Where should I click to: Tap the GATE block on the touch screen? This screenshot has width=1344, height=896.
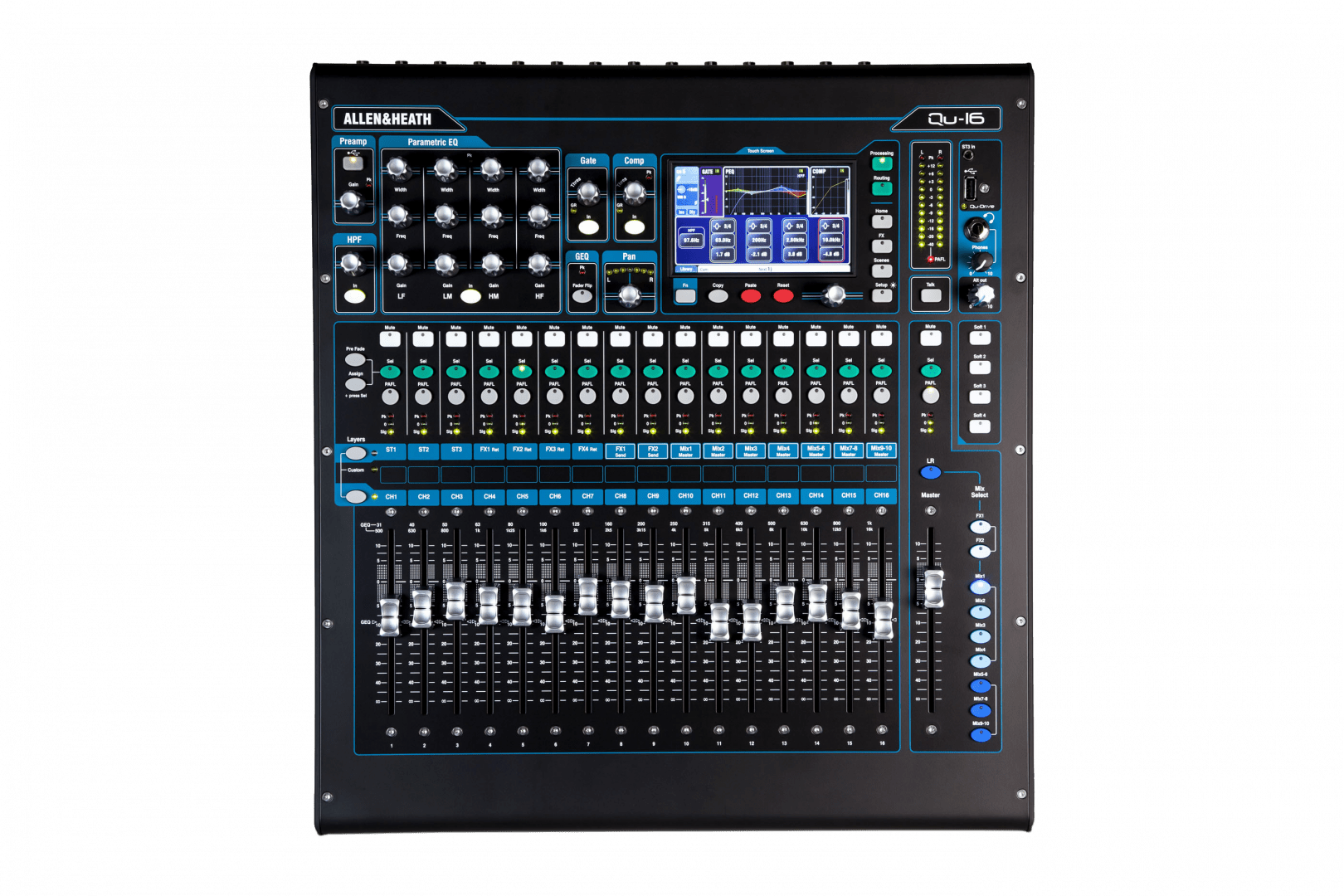pyautogui.click(x=710, y=191)
